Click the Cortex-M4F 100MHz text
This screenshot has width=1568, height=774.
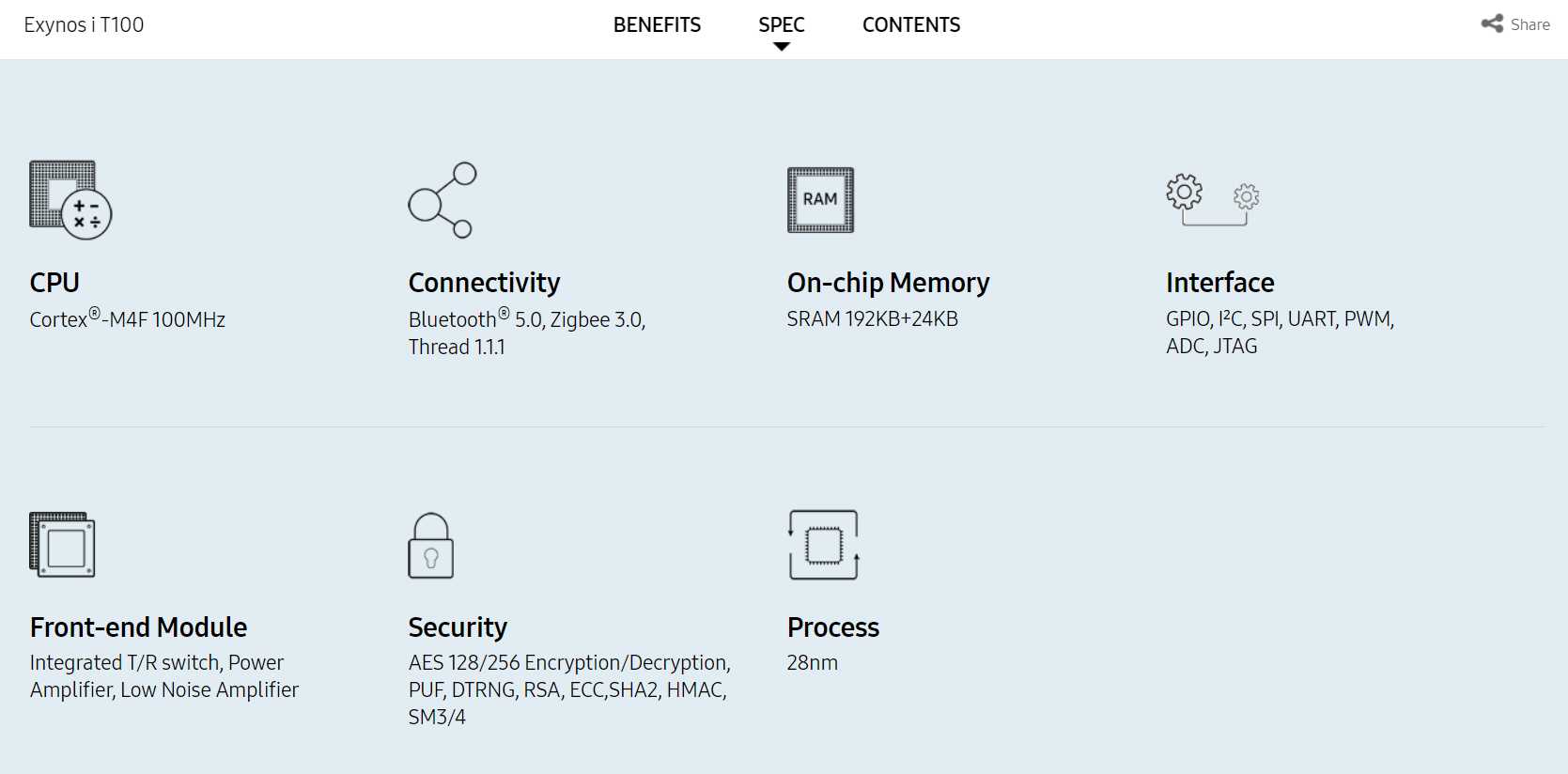click(127, 318)
